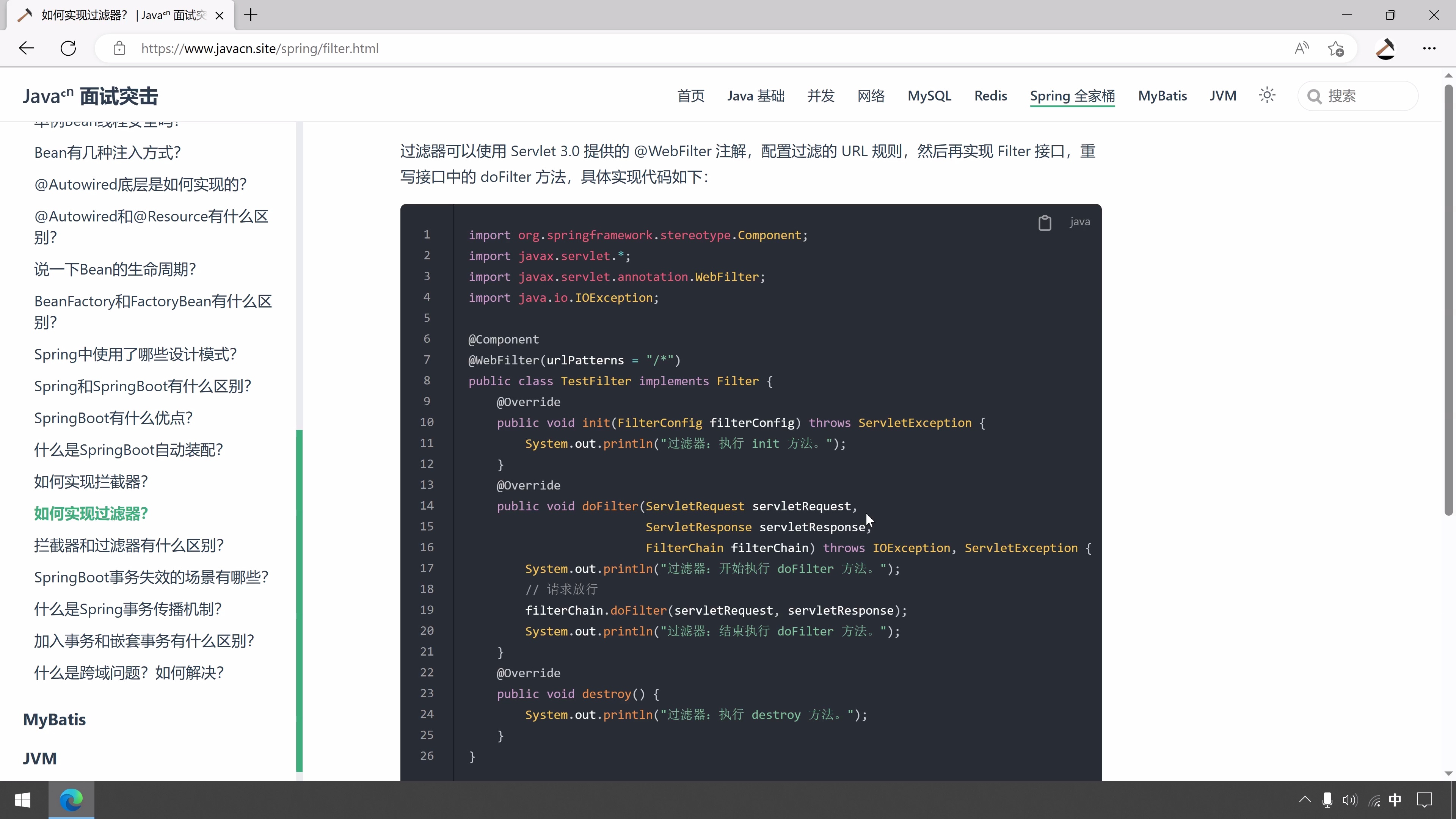The image size is (1456, 819).
Task: Click inside the address bar
Action: pos(395,48)
